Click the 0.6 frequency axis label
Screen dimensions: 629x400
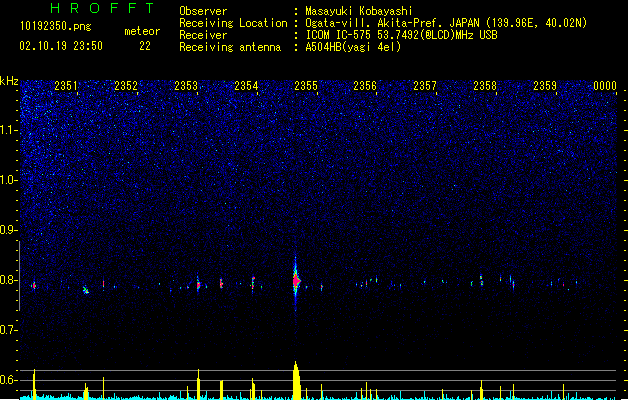pos(8,380)
